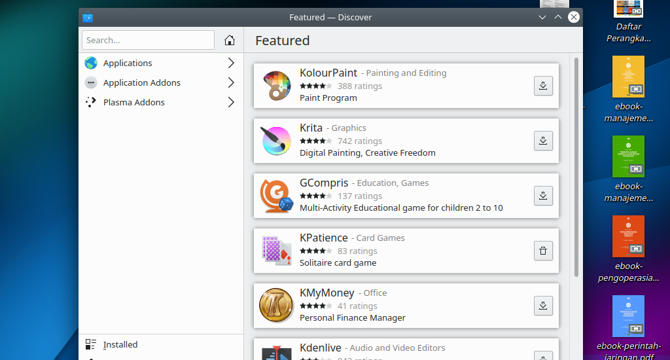Image resolution: width=670 pixels, height=360 pixels.
Task: Open the KolourPaint app title
Action: (328, 73)
